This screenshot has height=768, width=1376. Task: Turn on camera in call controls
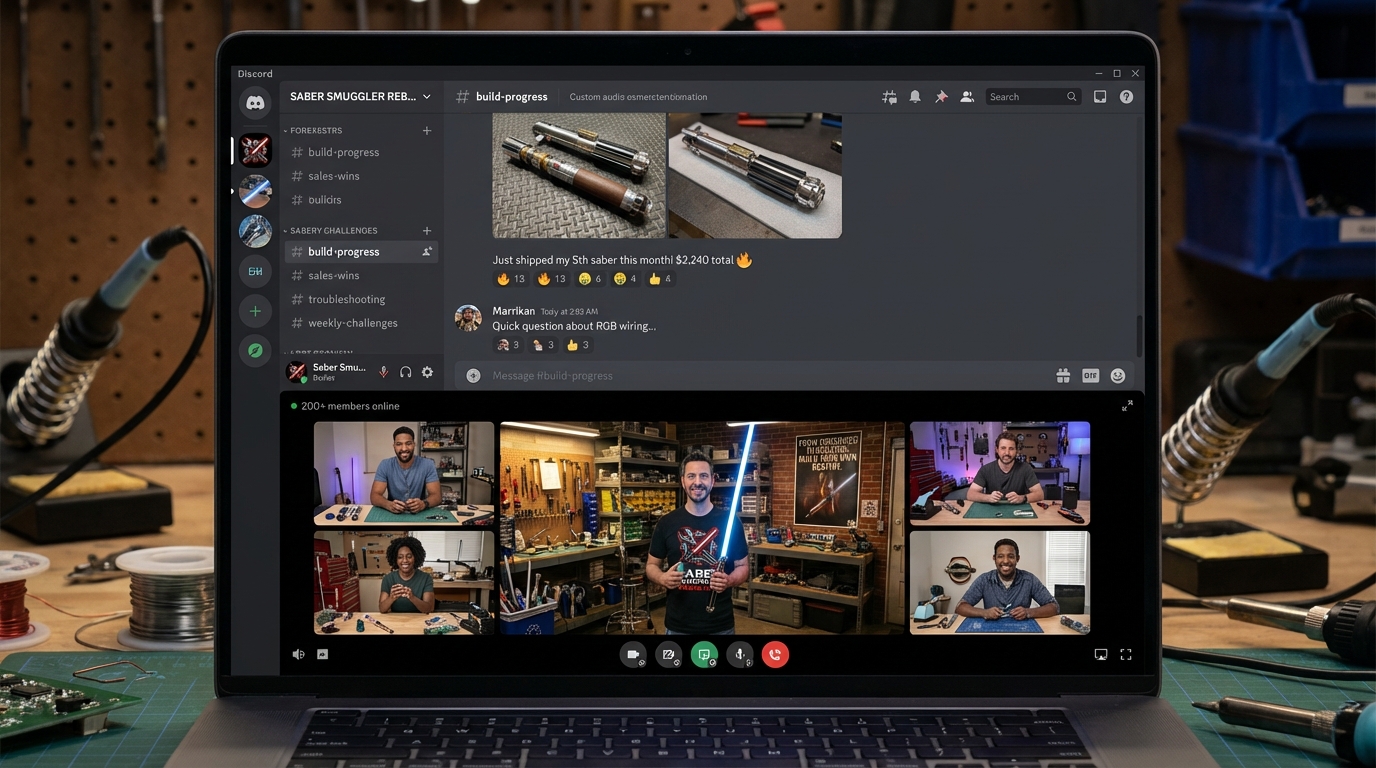coord(633,654)
